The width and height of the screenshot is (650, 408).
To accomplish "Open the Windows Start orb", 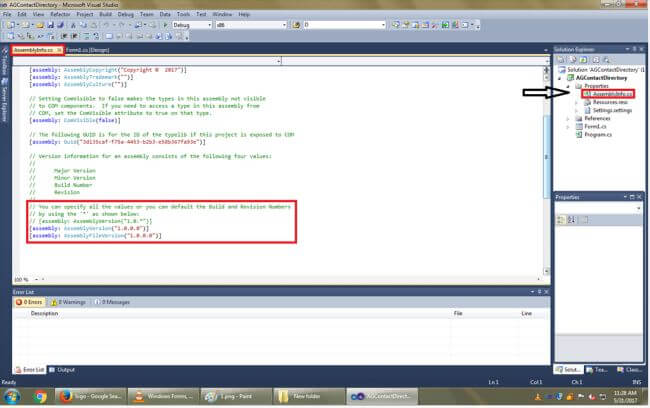I will click(12, 397).
